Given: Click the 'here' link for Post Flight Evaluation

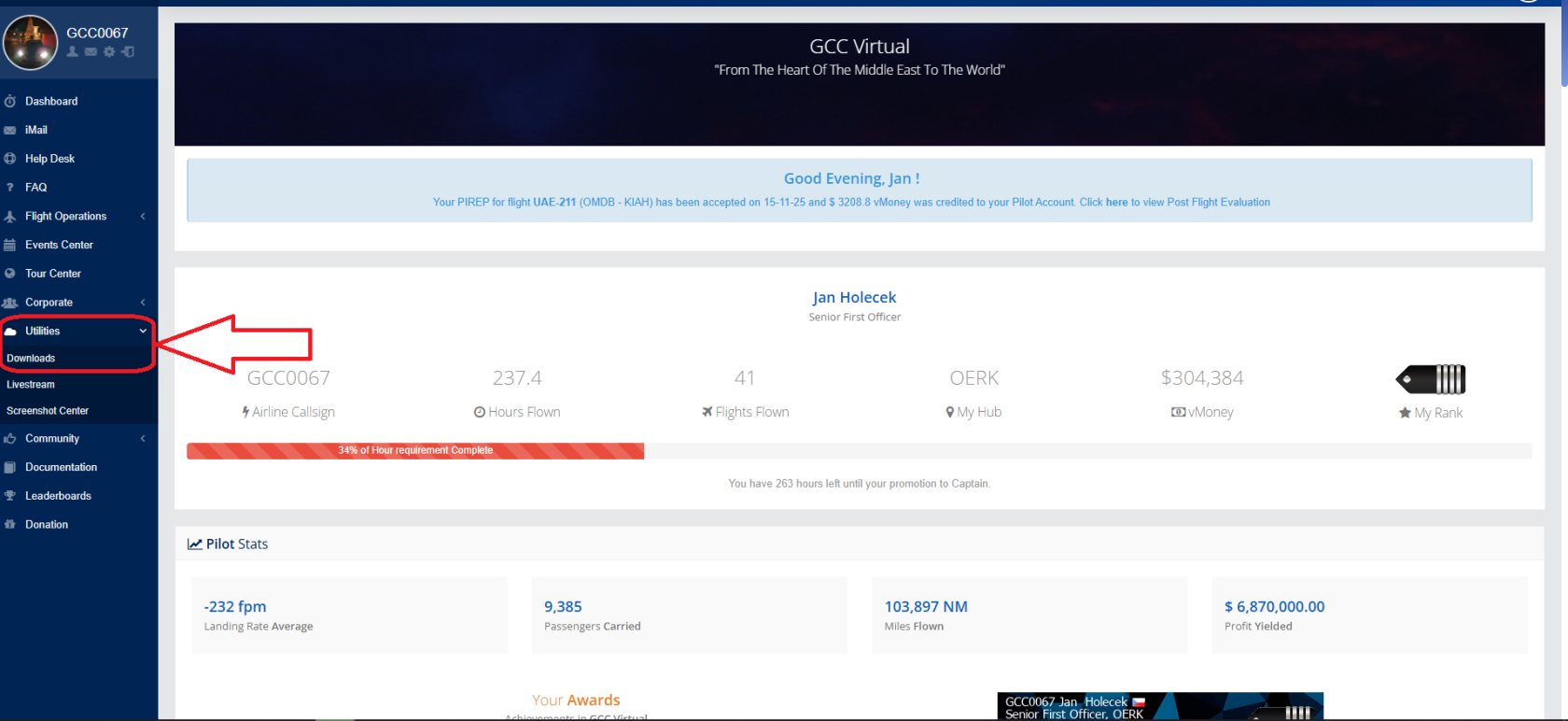Looking at the screenshot, I should (1117, 202).
